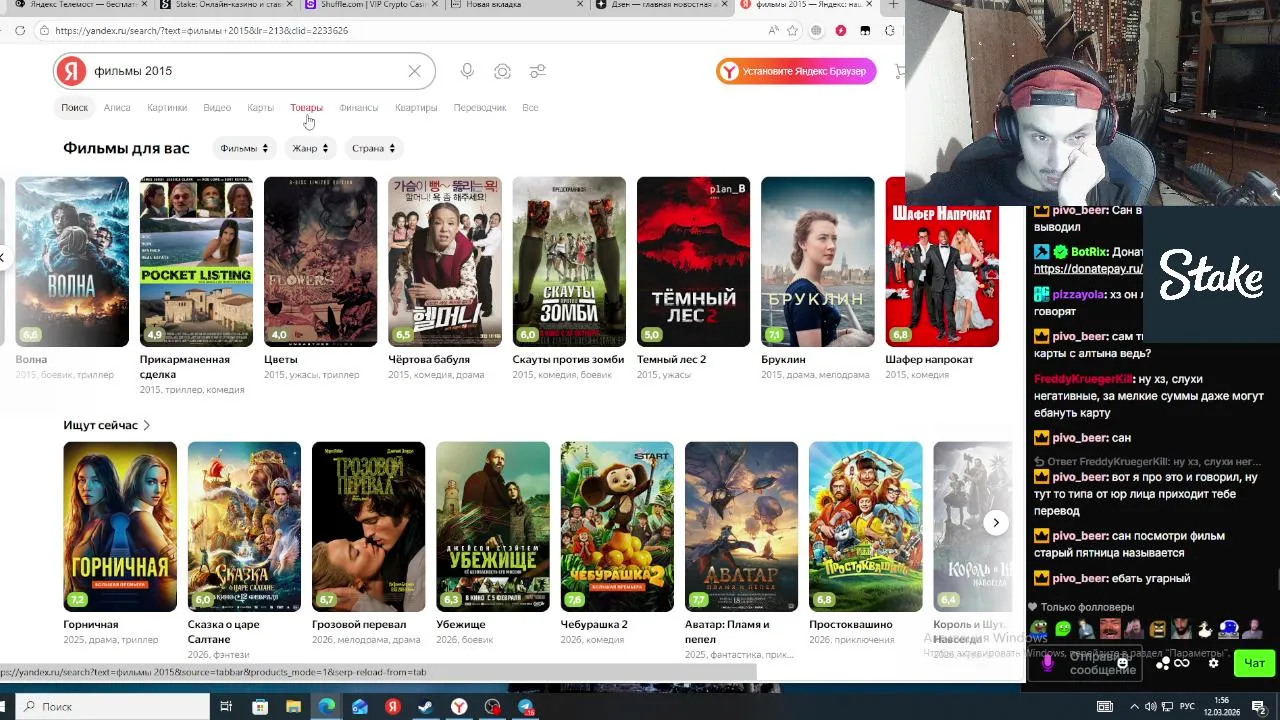Open search settings sliders icon

click(538, 71)
